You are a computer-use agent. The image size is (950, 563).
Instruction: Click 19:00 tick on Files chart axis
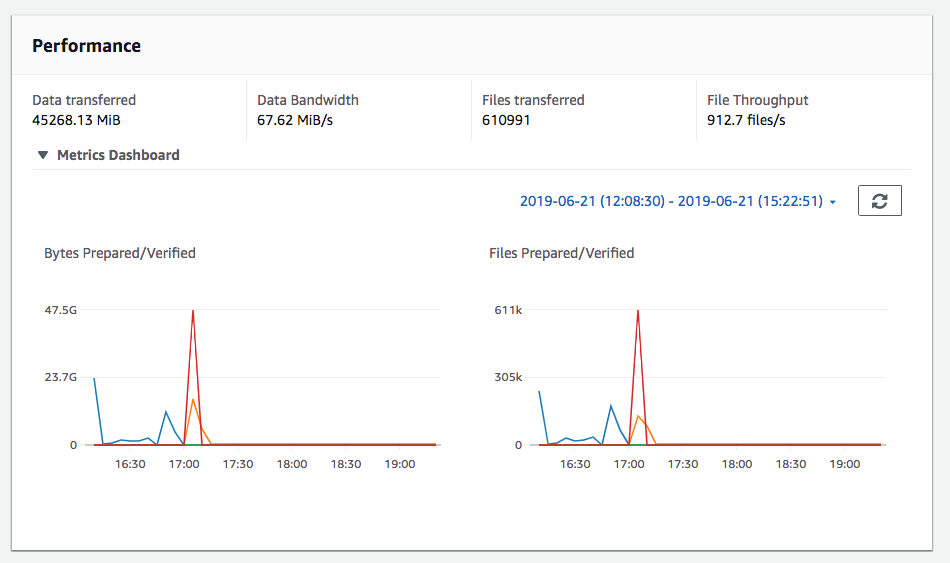click(845, 464)
